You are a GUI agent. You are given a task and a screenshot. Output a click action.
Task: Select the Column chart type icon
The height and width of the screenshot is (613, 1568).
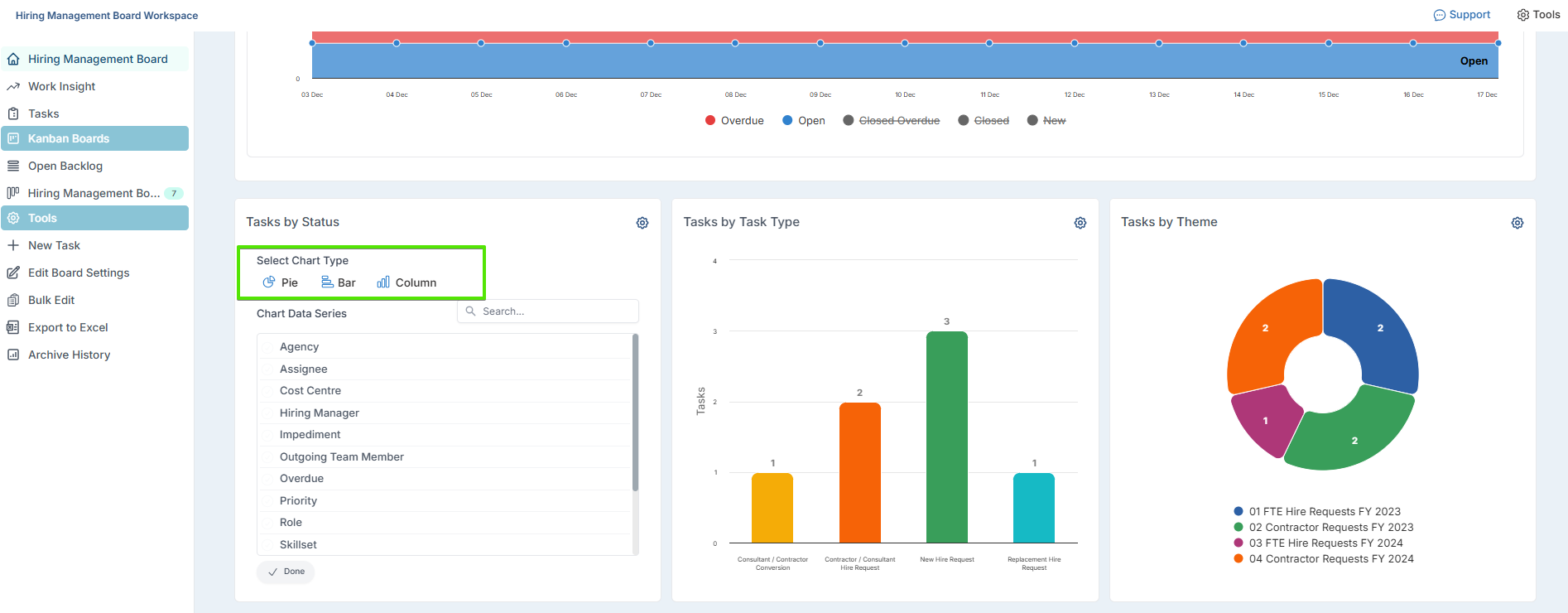[383, 282]
